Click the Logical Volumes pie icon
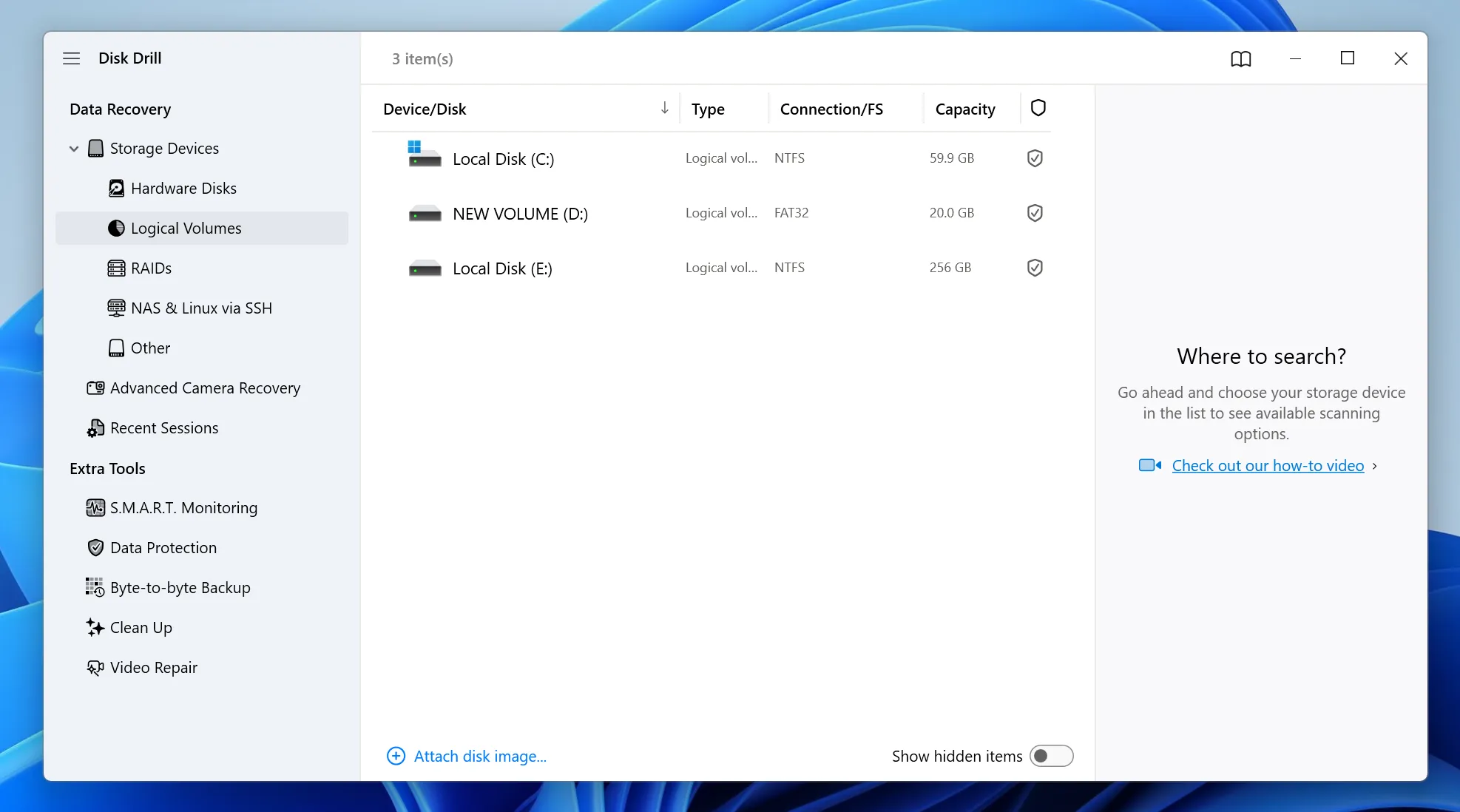This screenshot has height=812, width=1460. point(116,229)
